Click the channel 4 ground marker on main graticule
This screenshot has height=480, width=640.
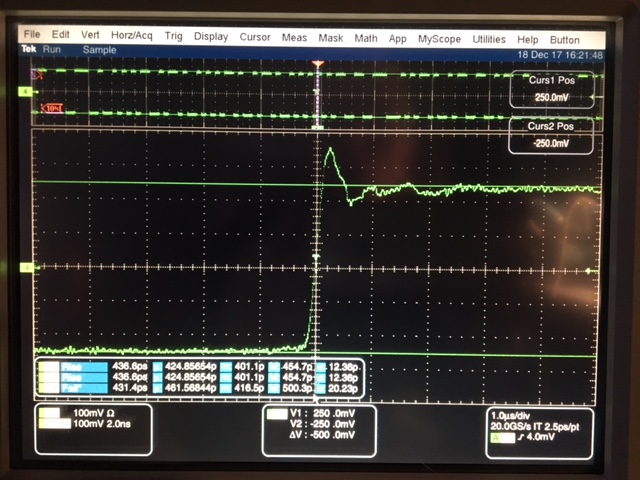(x=27, y=268)
